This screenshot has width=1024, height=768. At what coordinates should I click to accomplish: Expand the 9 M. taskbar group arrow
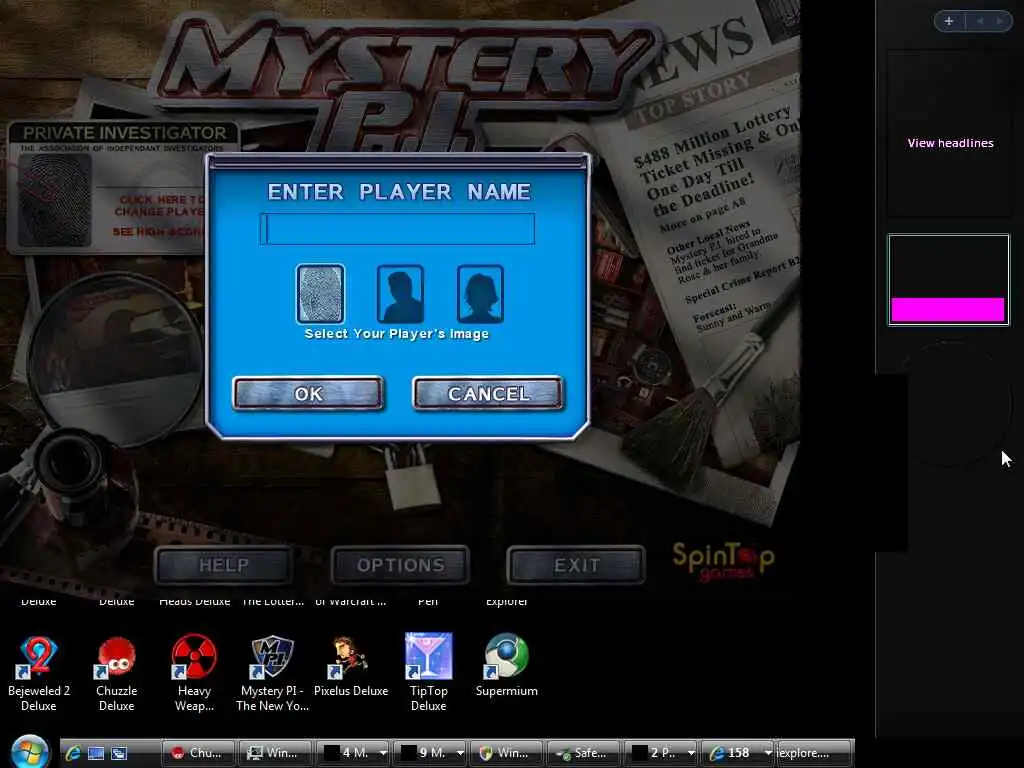460,753
